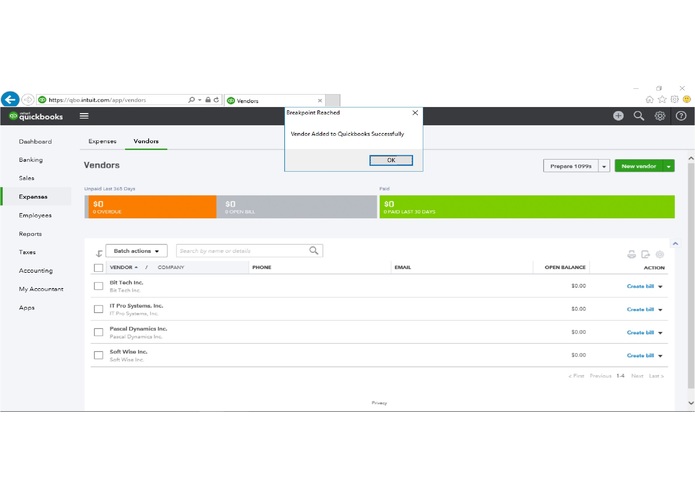
Task: Open Reports in the left sidebar
Action: pos(30,234)
